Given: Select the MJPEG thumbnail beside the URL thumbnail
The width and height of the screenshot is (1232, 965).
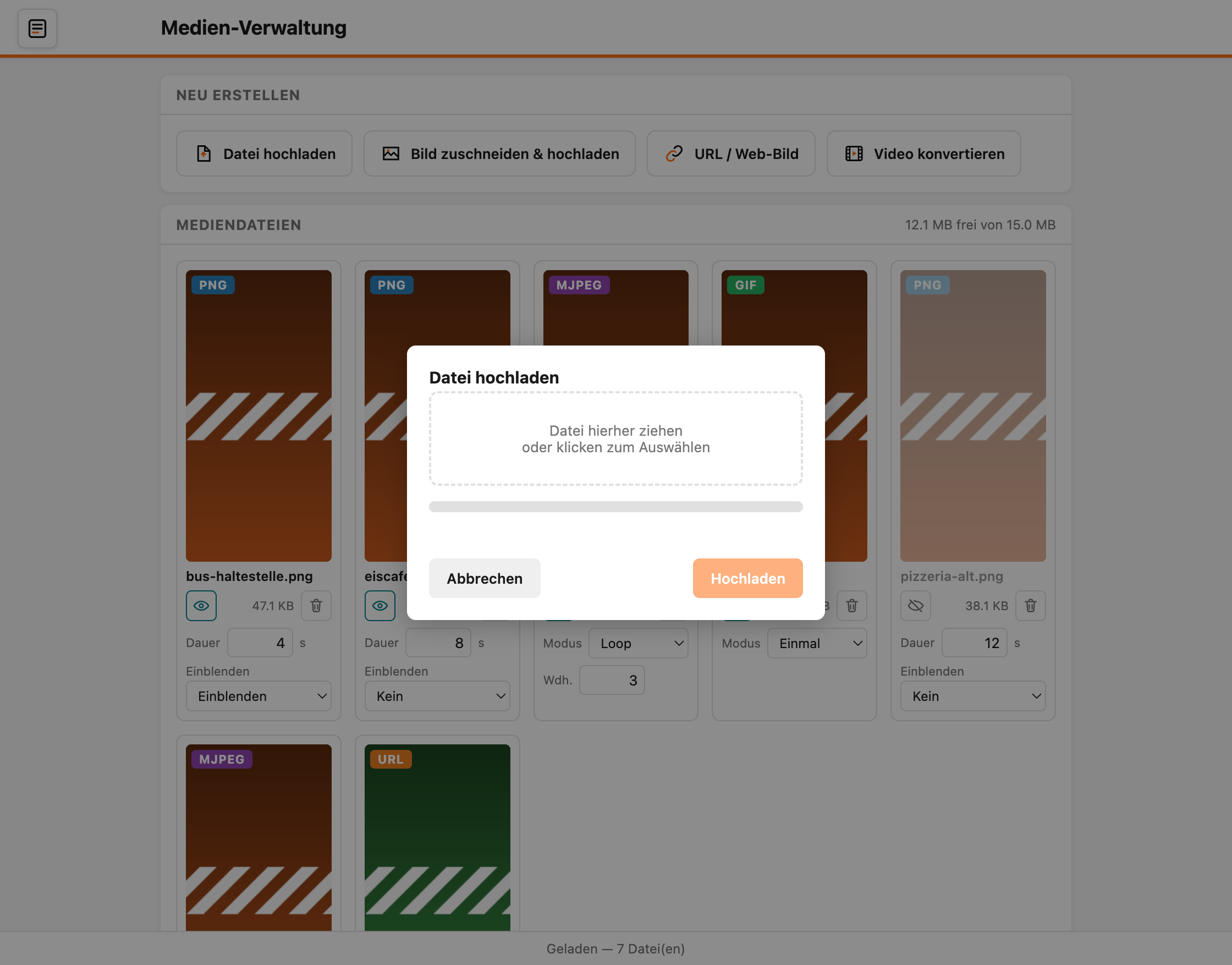Looking at the screenshot, I should [x=258, y=837].
